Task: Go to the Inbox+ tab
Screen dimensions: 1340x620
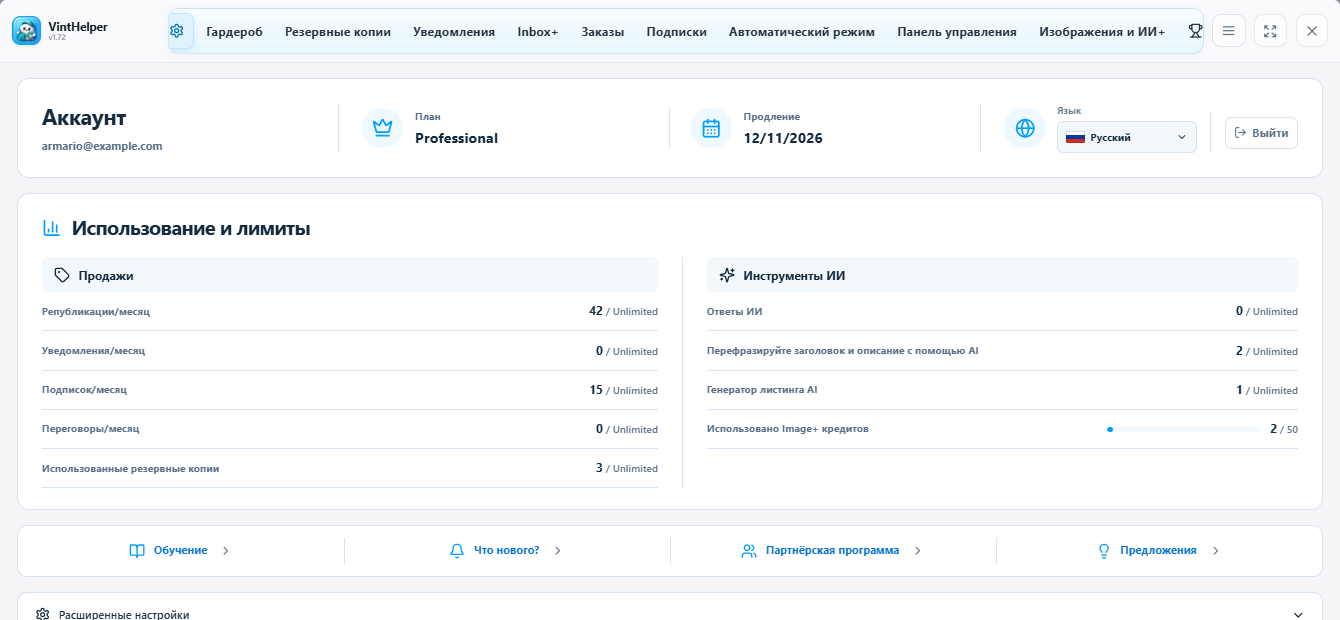Action: 538,31
